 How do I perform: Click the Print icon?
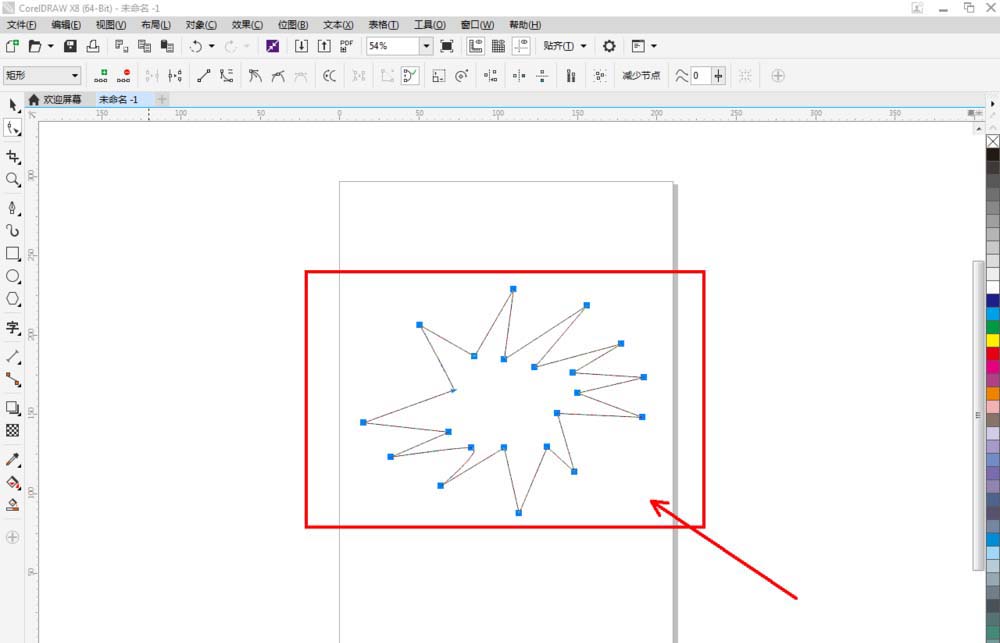(x=93, y=46)
